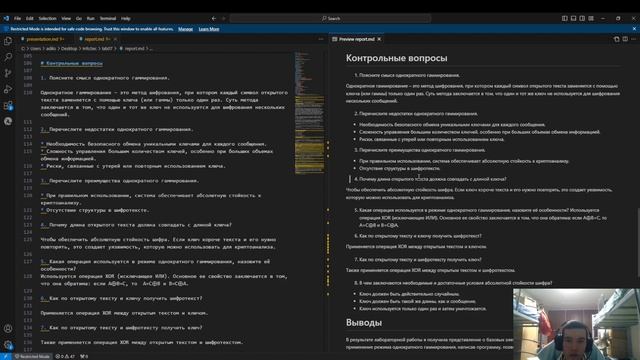Click the '# Контрольные вопросы' line in editor

point(71,63)
